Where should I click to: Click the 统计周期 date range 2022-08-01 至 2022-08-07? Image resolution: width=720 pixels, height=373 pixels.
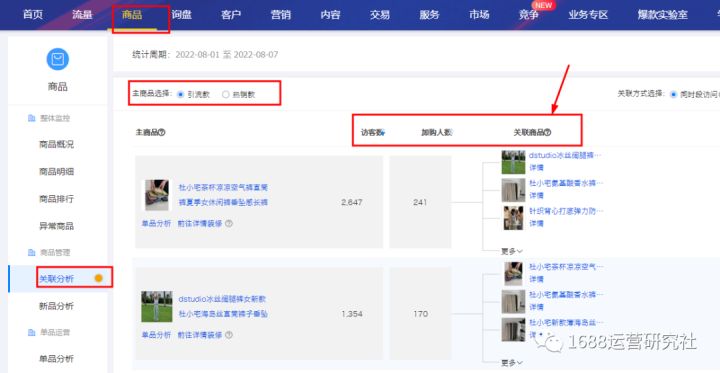click(226, 55)
